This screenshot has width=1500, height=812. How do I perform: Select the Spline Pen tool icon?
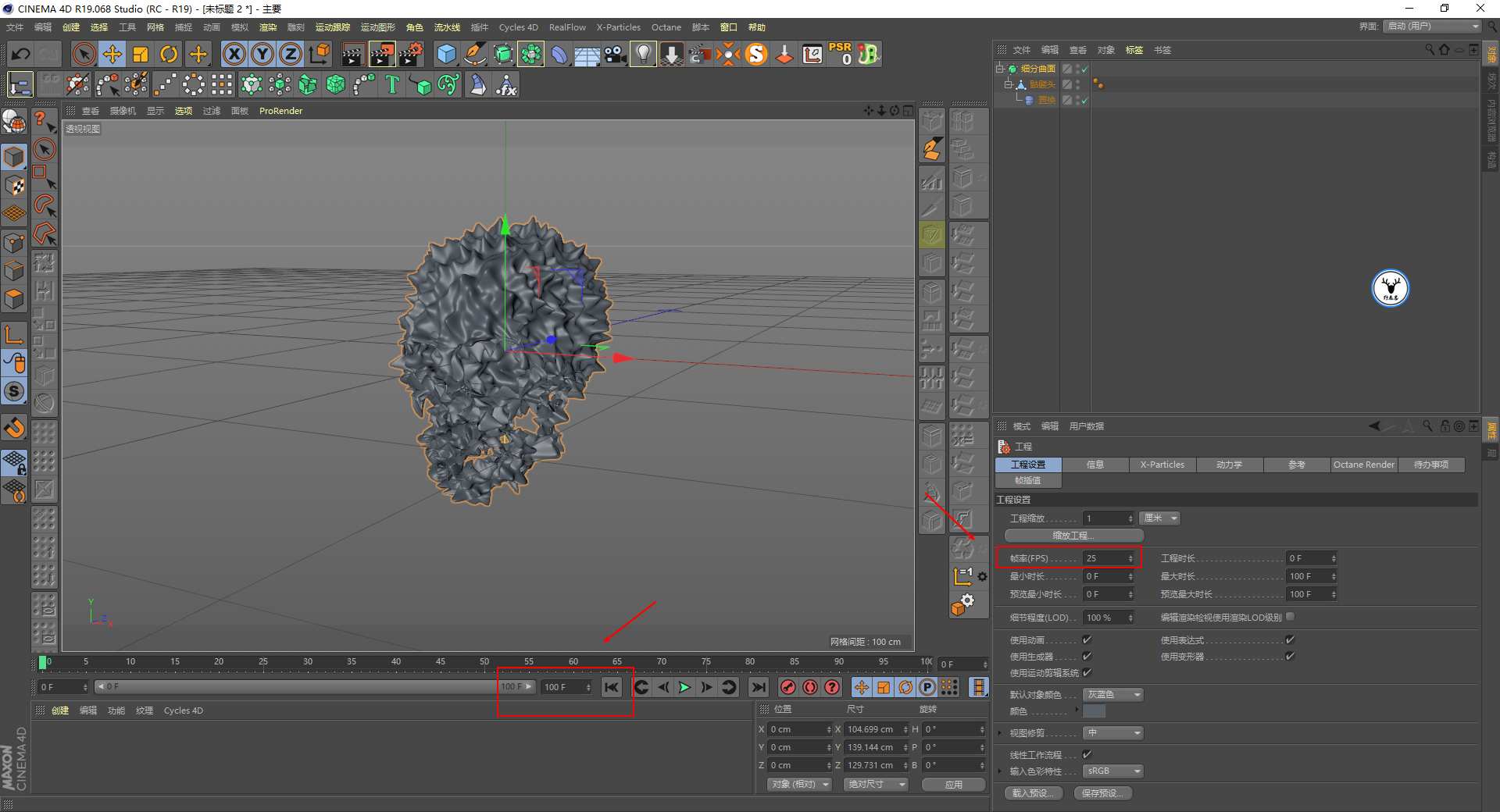(474, 54)
